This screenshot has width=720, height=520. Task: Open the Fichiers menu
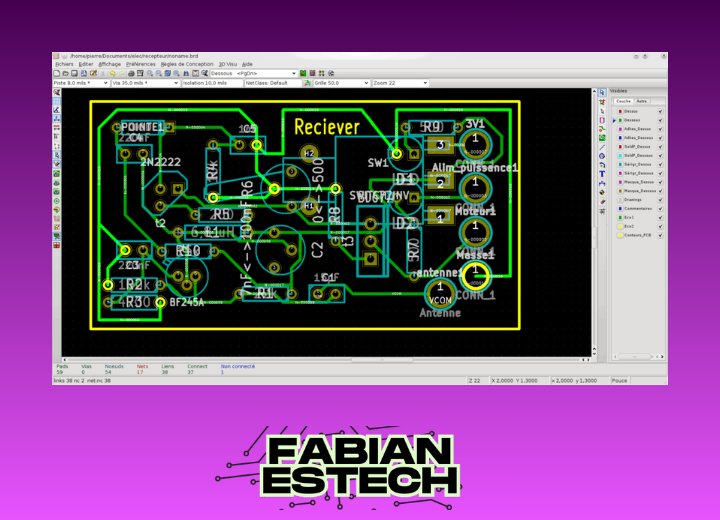64,64
